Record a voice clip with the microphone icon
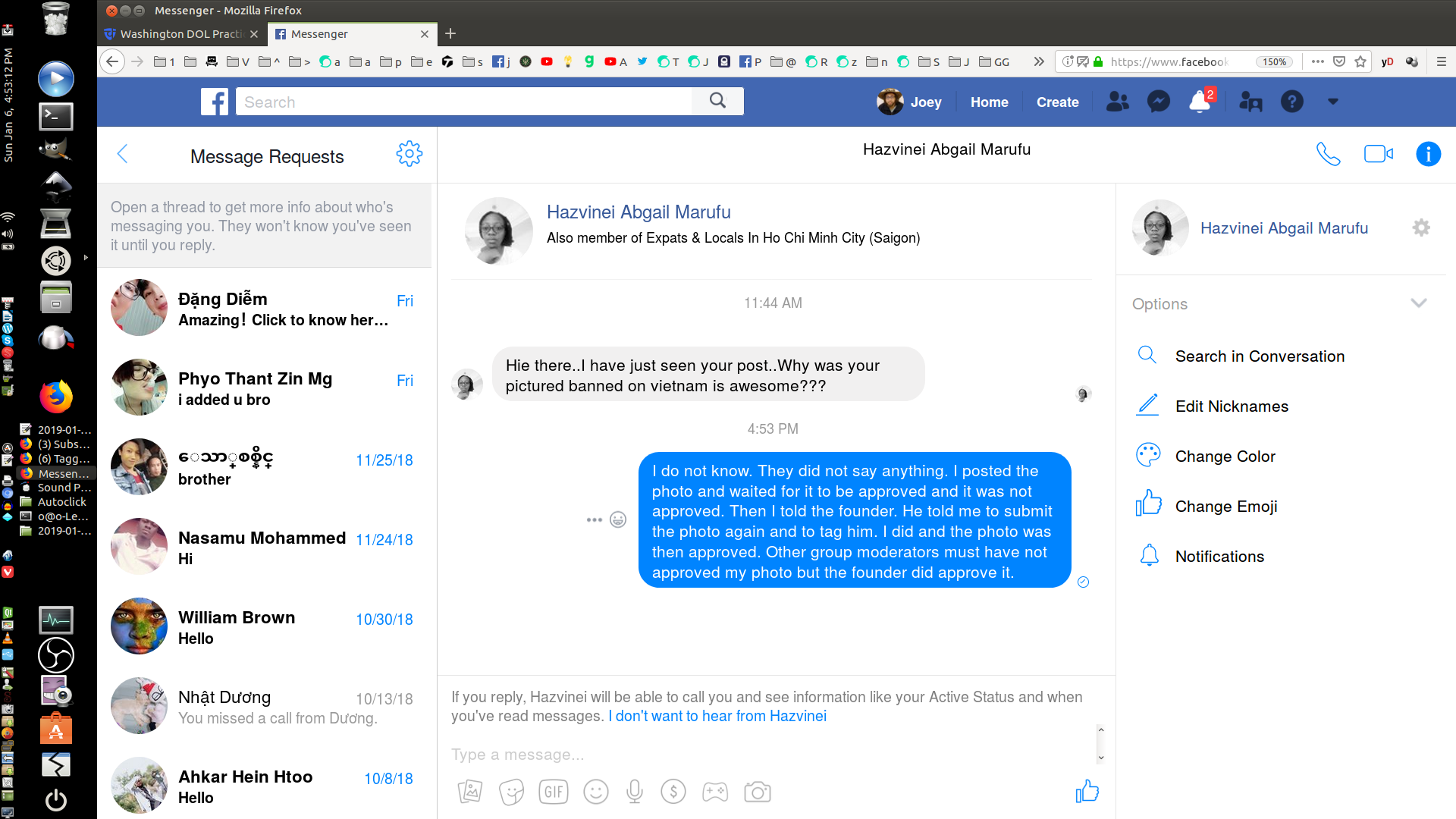The height and width of the screenshot is (819, 1456). coord(635,791)
